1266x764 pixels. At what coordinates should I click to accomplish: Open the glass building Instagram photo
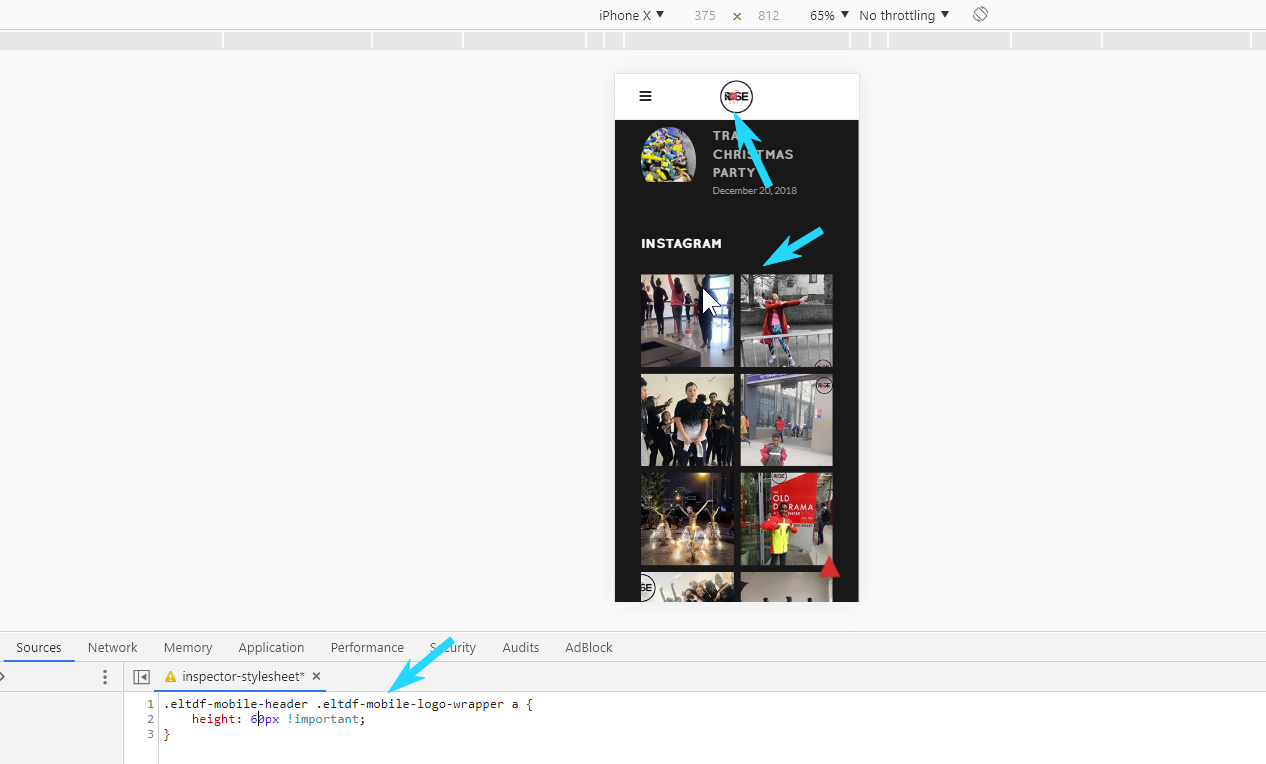click(x=786, y=420)
